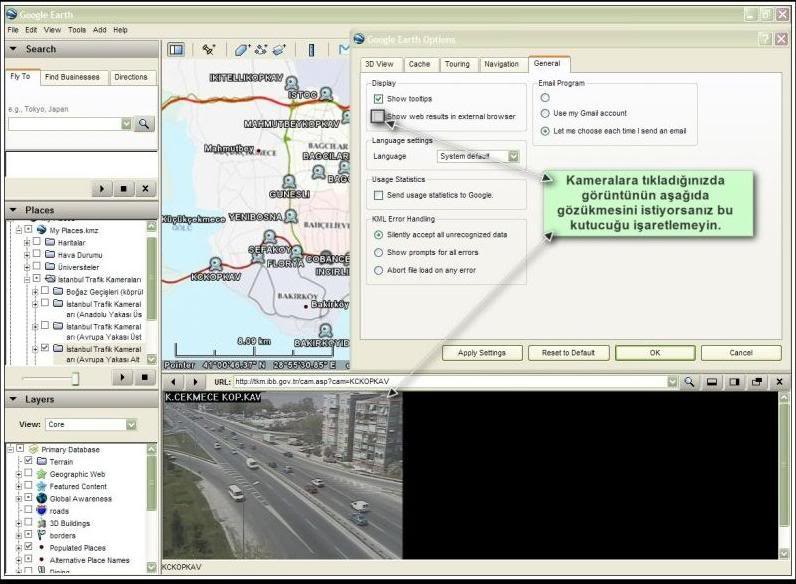This screenshot has height=584, width=796.
Task: Enable Send usage statistics to Google
Action: point(379,194)
